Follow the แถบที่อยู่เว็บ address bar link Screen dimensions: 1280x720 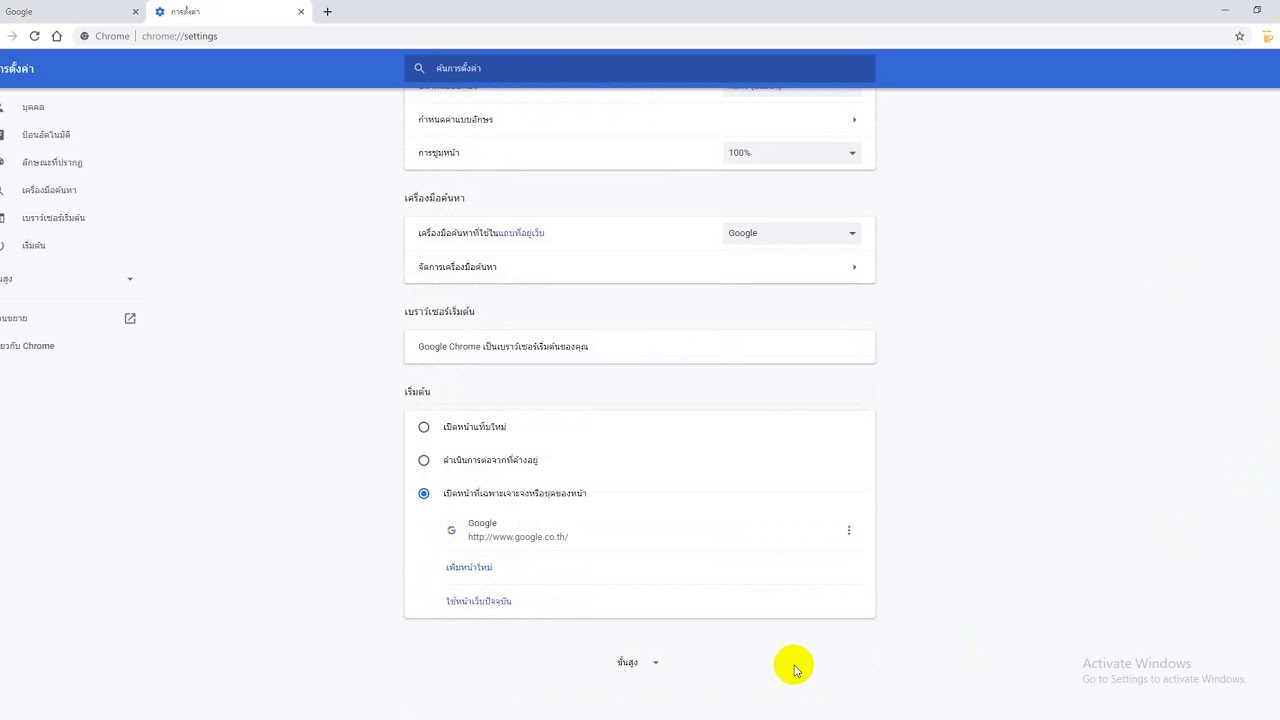[x=521, y=233]
